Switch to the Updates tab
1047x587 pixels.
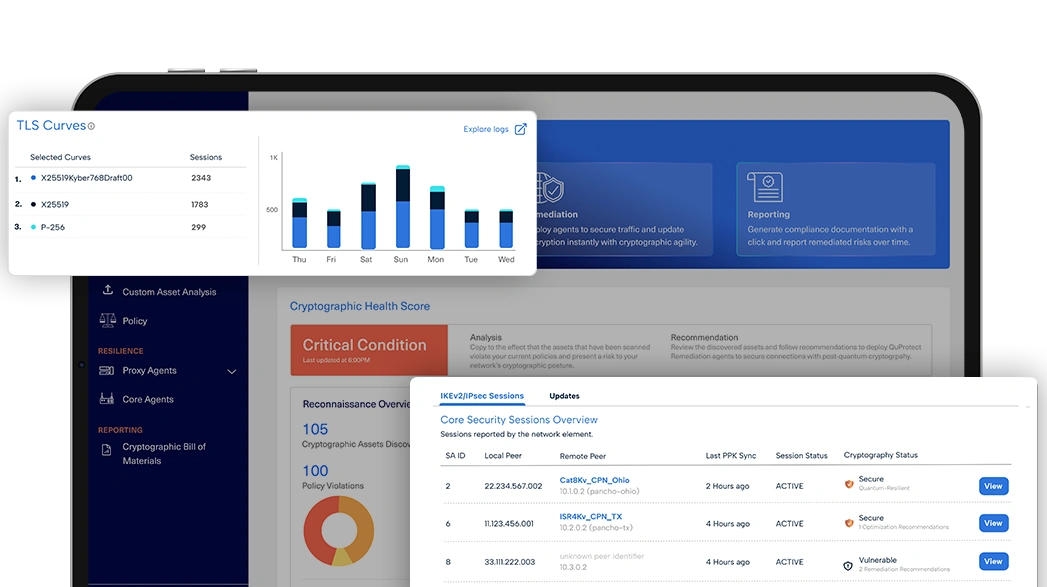(564, 396)
